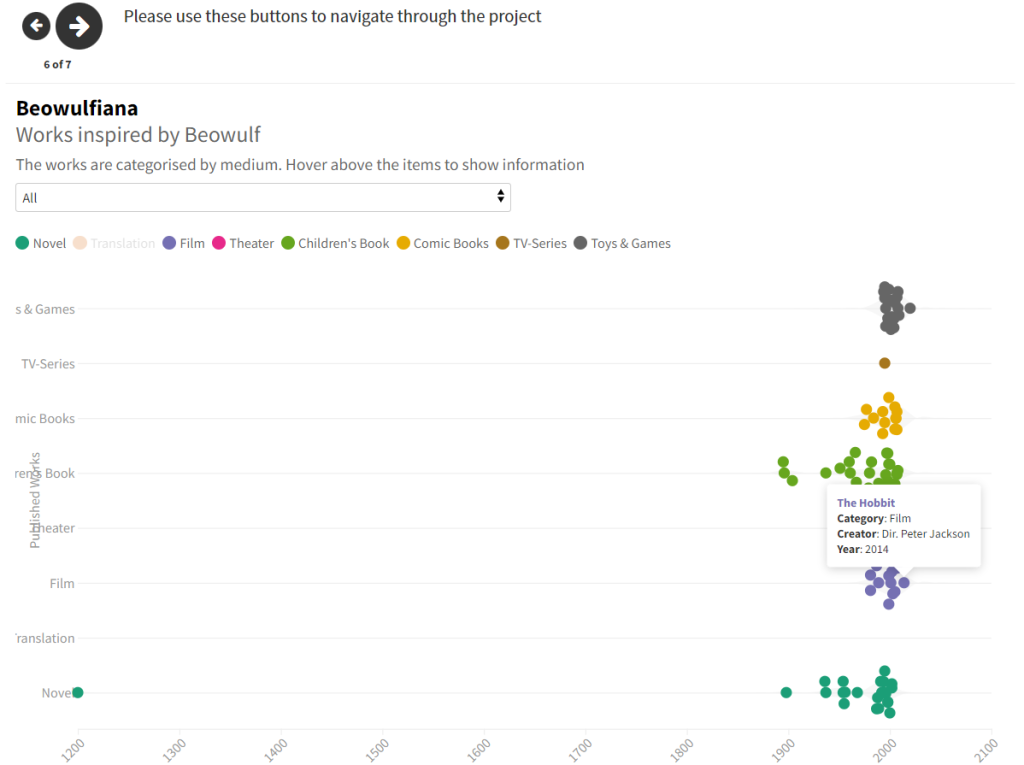The height and width of the screenshot is (765, 1024).
Task: Click the next slide arrow button
Action: point(79,26)
